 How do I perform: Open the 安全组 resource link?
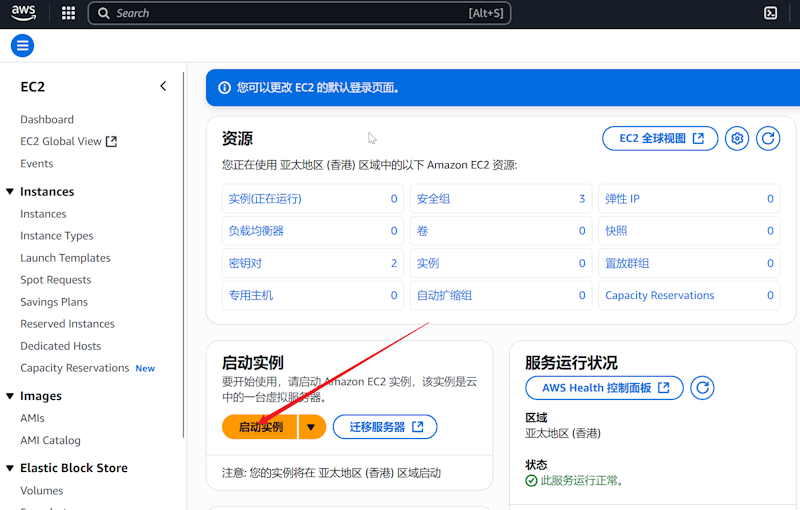point(433,199)
